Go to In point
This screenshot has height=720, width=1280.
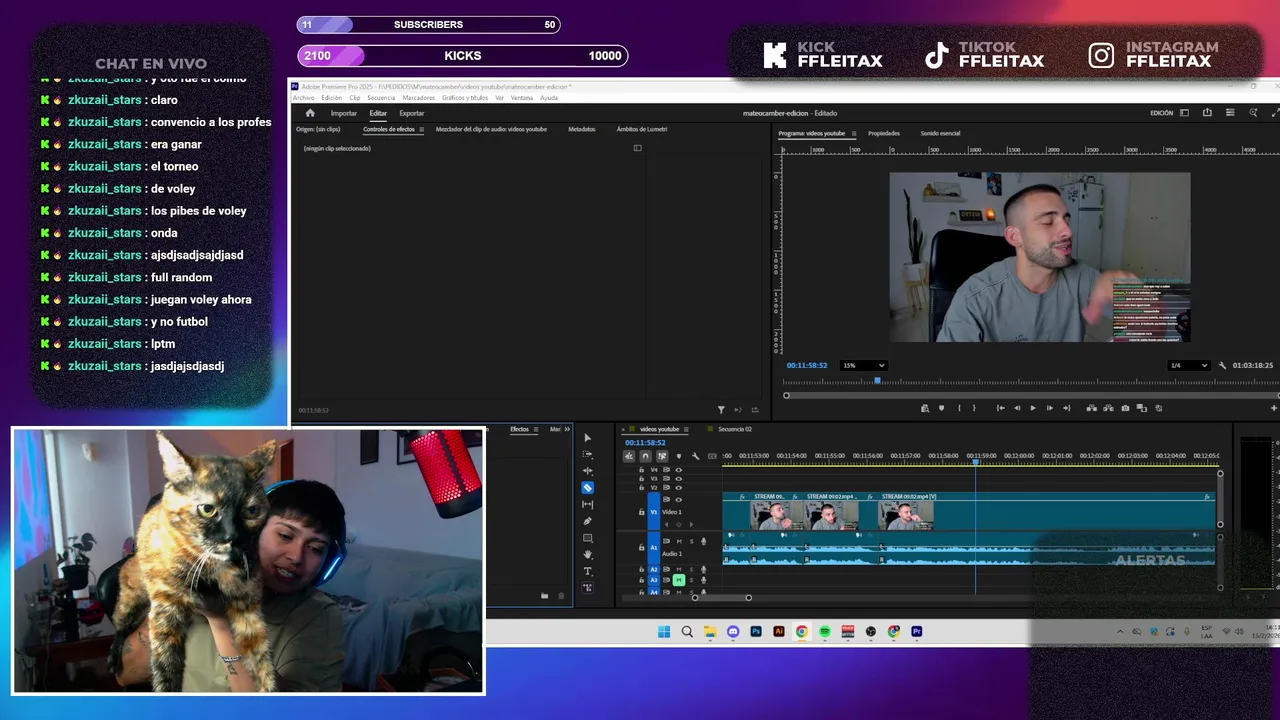pos(1001,408)
